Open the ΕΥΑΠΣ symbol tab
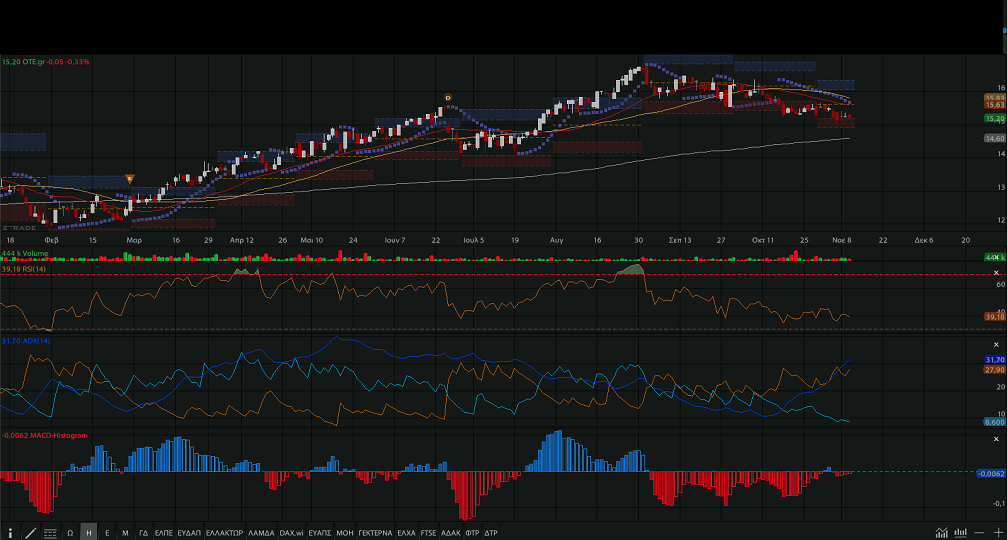The width and height of the screenshot is (1007, 540). point(320,533)
